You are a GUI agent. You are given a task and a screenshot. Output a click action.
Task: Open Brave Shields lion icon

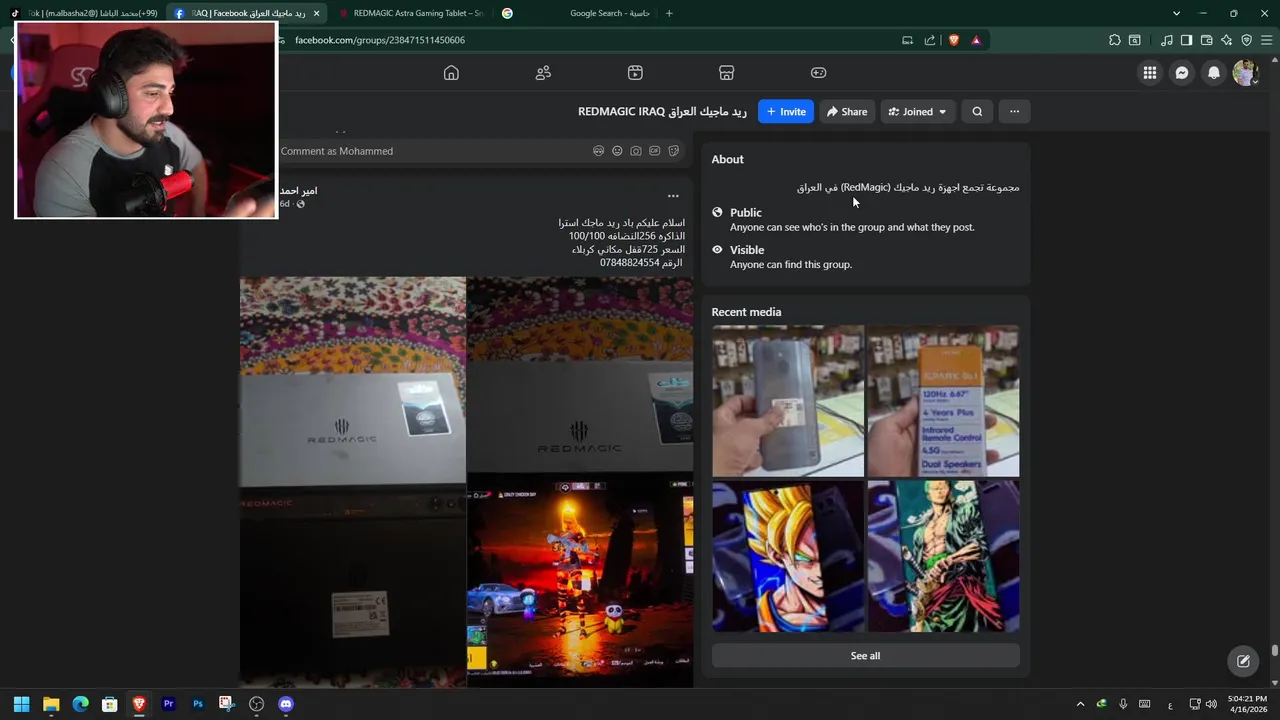click(954, 40)
